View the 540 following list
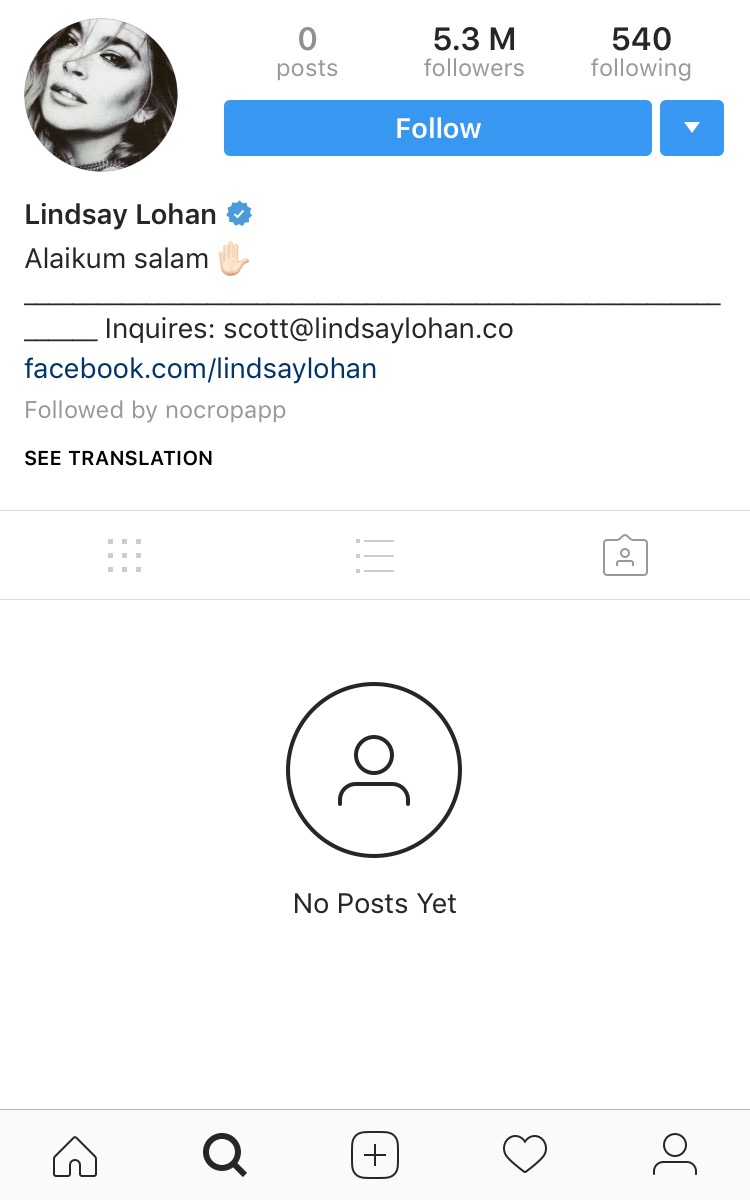 click(641, 53)
